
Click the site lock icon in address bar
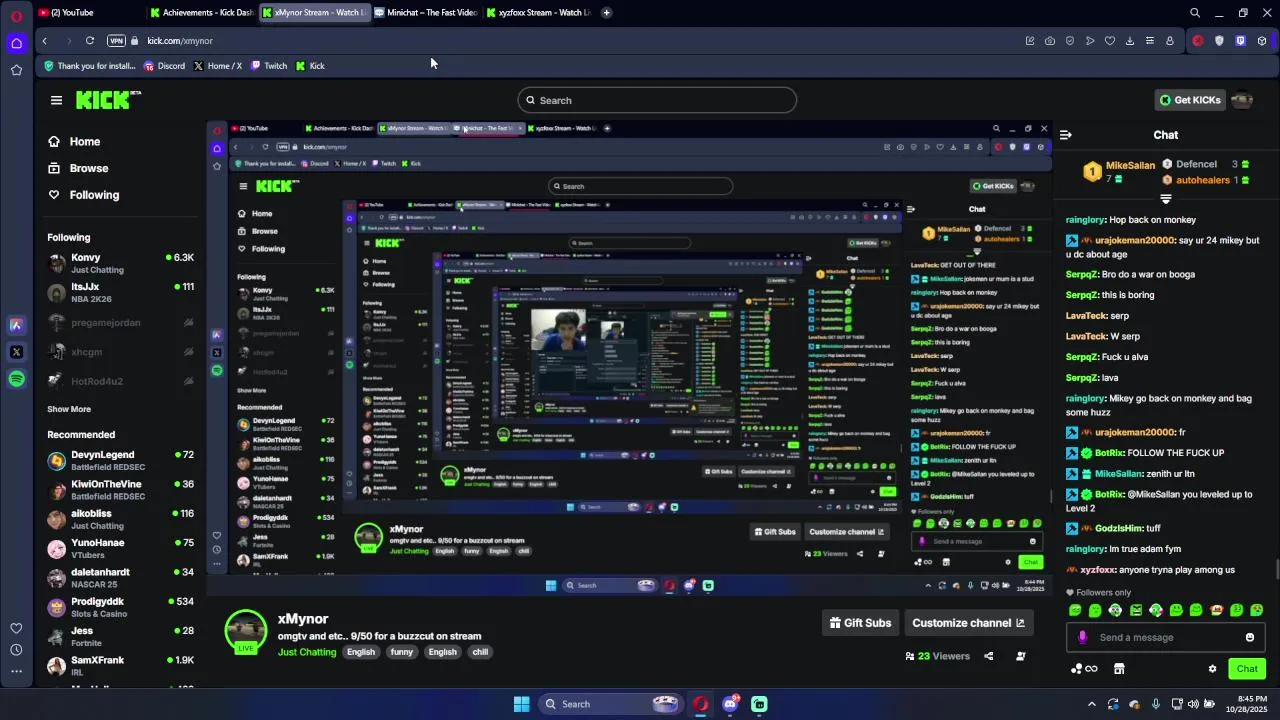coord(135,41)
